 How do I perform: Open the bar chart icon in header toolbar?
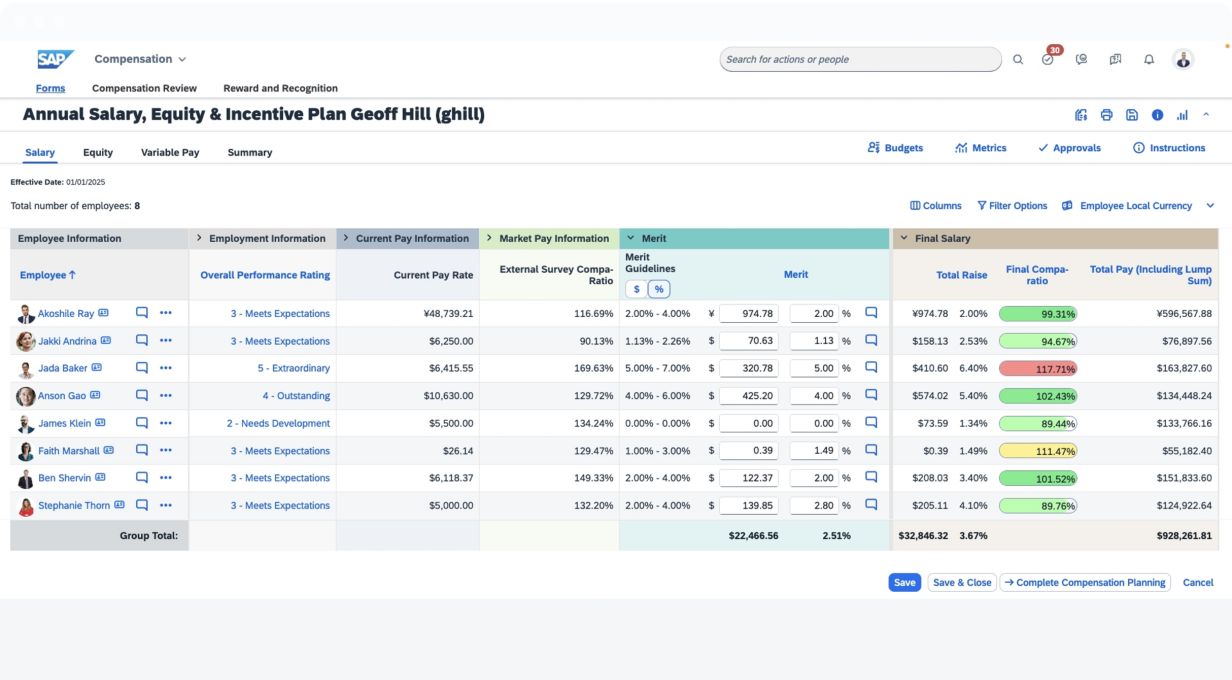pyautogui.click(x=1182, y=115)
